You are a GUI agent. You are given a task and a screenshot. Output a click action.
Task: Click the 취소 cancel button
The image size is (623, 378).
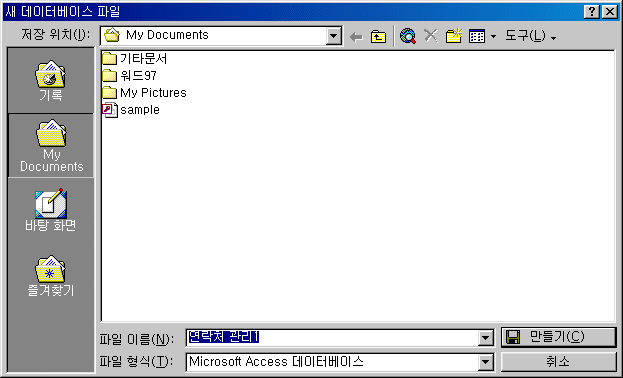[558, 362]
